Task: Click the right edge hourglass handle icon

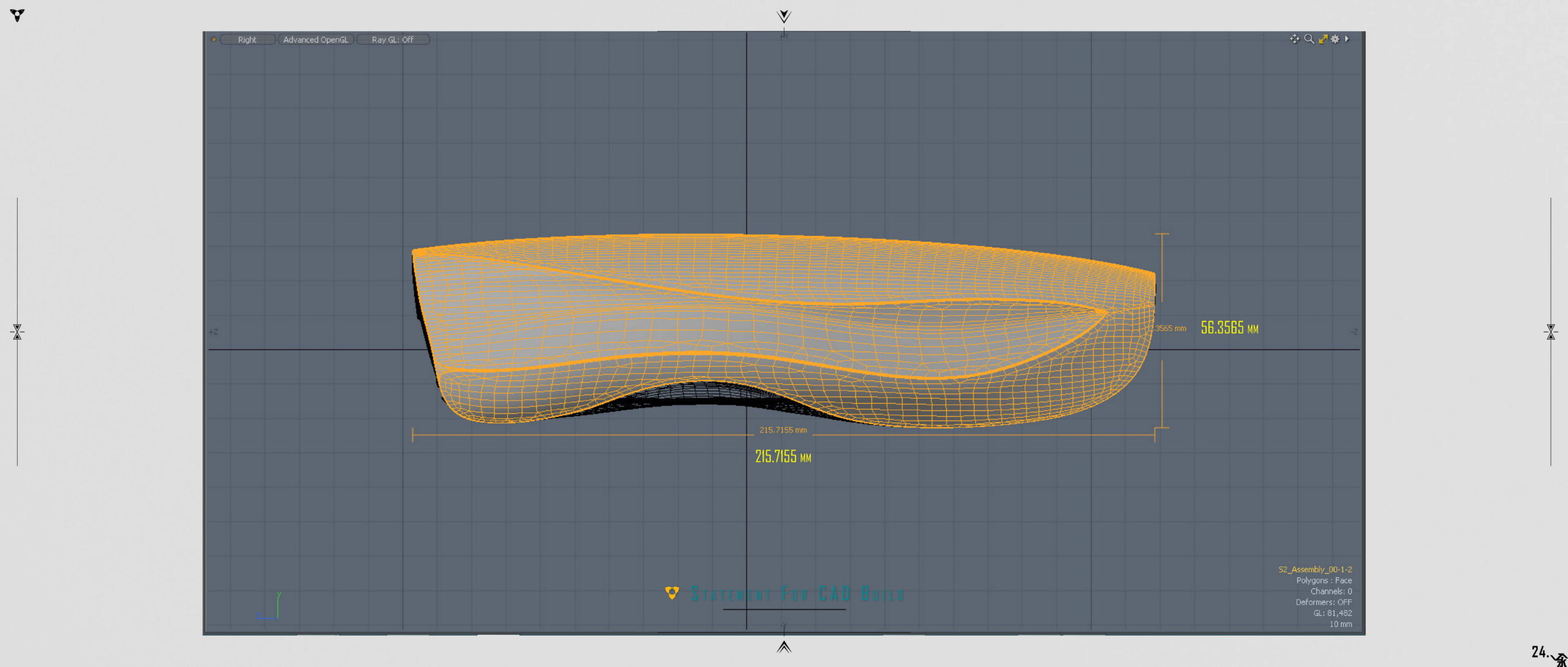Action: coord(1550,332)
